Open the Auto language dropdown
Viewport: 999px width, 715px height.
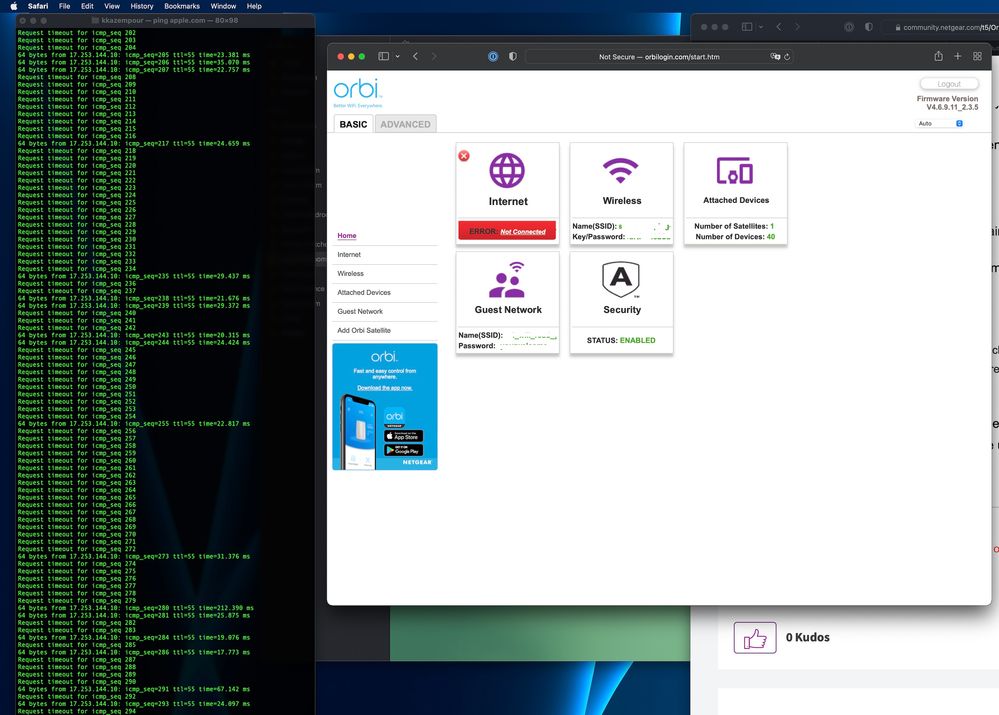[940, 124]
